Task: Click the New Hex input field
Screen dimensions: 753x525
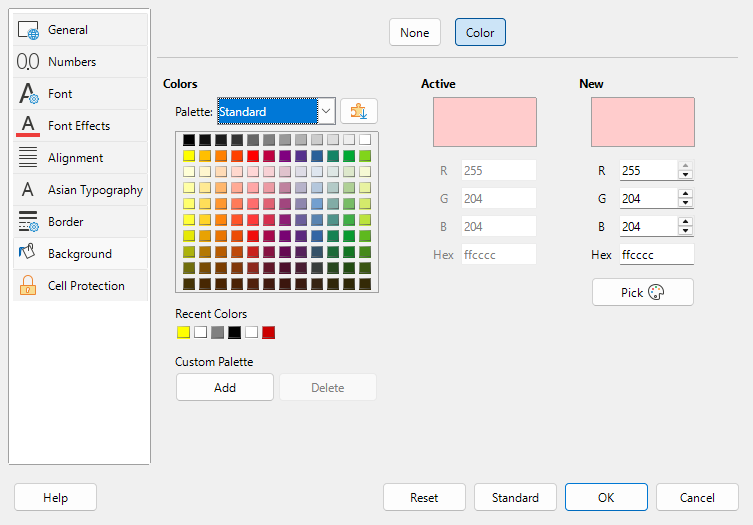Action: point(656,255)
